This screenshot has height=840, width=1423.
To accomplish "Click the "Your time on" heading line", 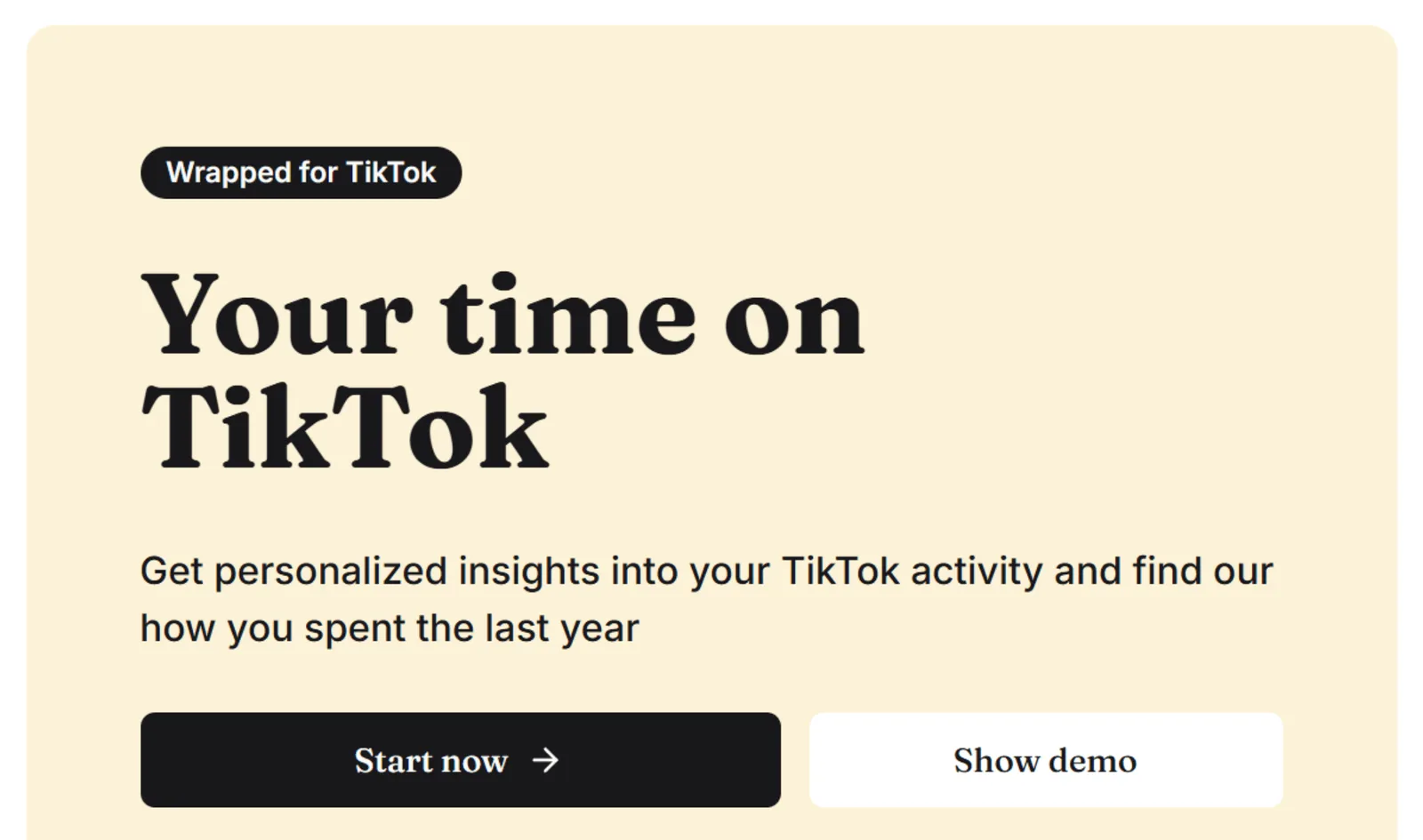I will click(x=502, y=317).
